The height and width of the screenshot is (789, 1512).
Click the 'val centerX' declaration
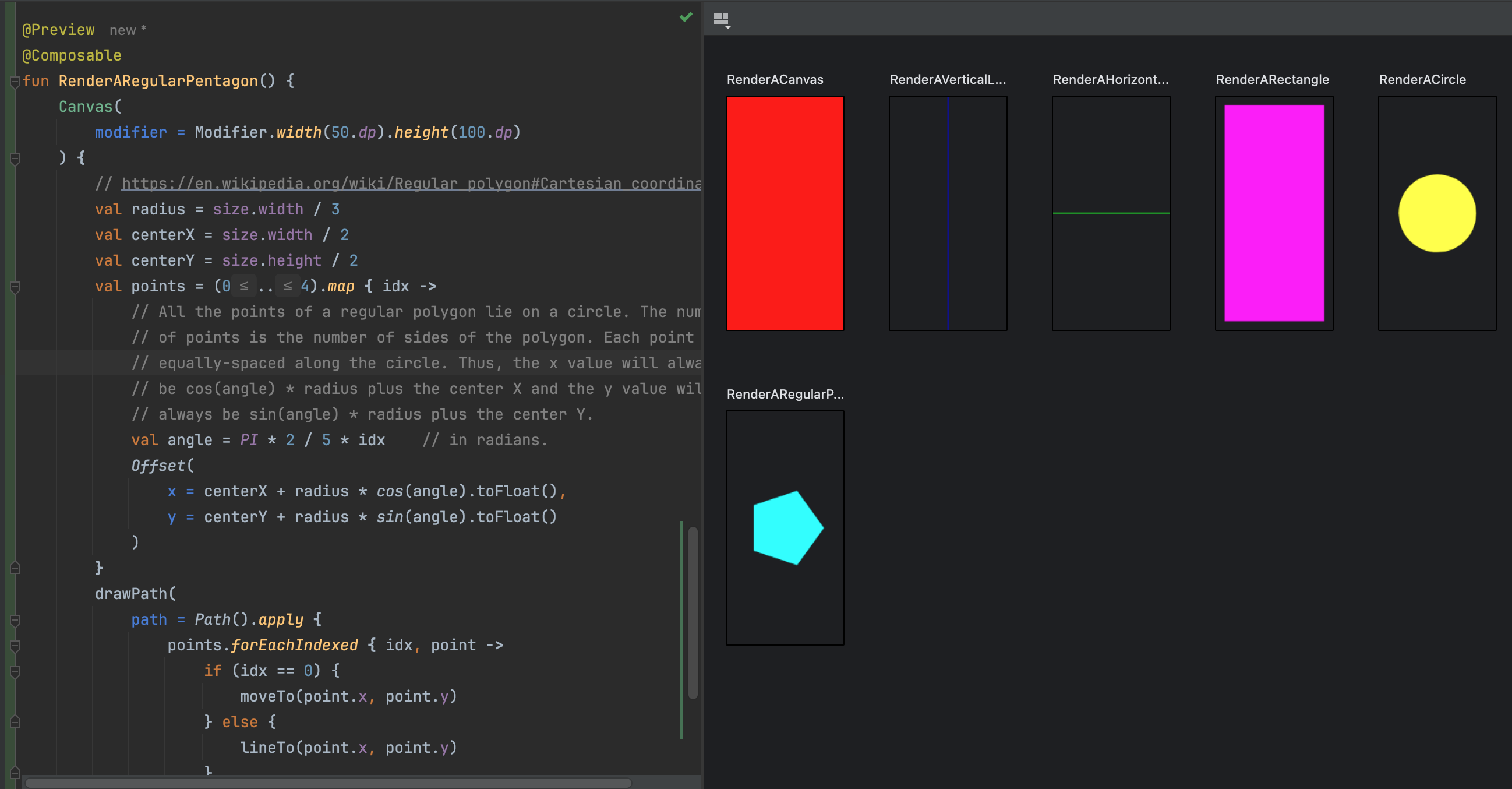pos(222,235)
